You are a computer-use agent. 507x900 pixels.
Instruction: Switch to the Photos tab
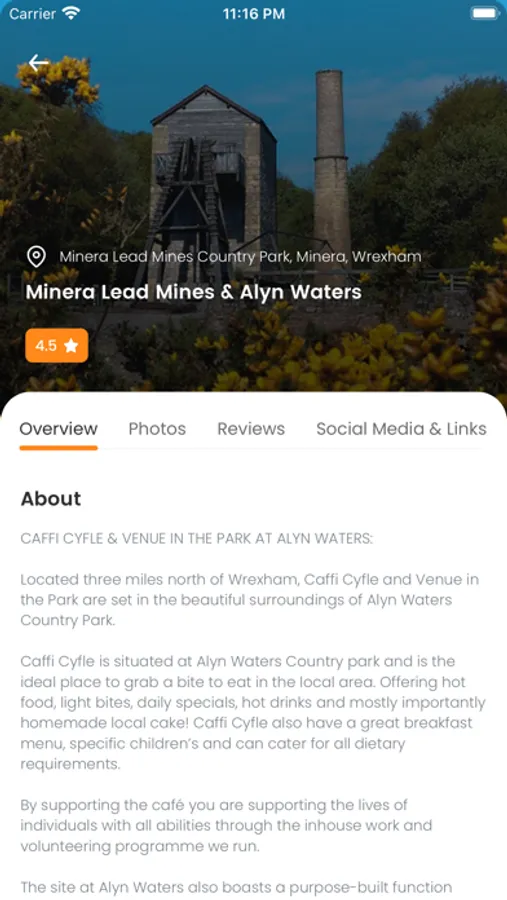pos(157,429)
